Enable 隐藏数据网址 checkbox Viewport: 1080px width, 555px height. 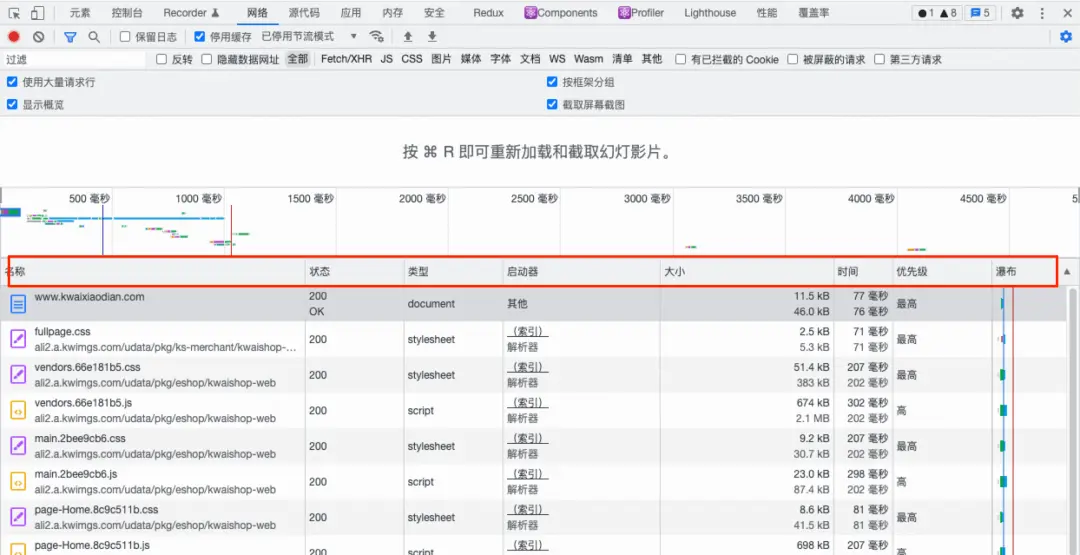pyautogui.click(x=207, y=60)
